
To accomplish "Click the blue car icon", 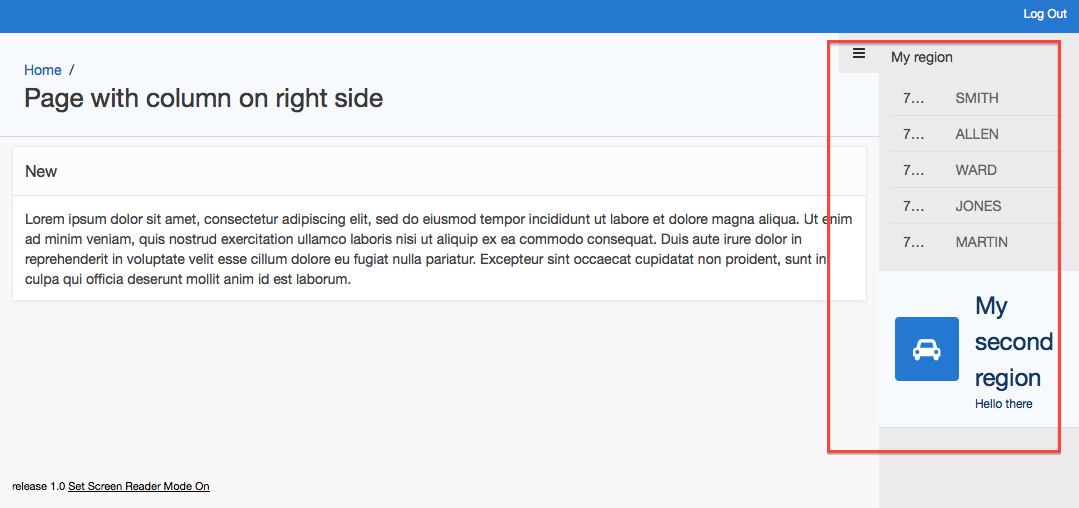I will click(926, 349).
